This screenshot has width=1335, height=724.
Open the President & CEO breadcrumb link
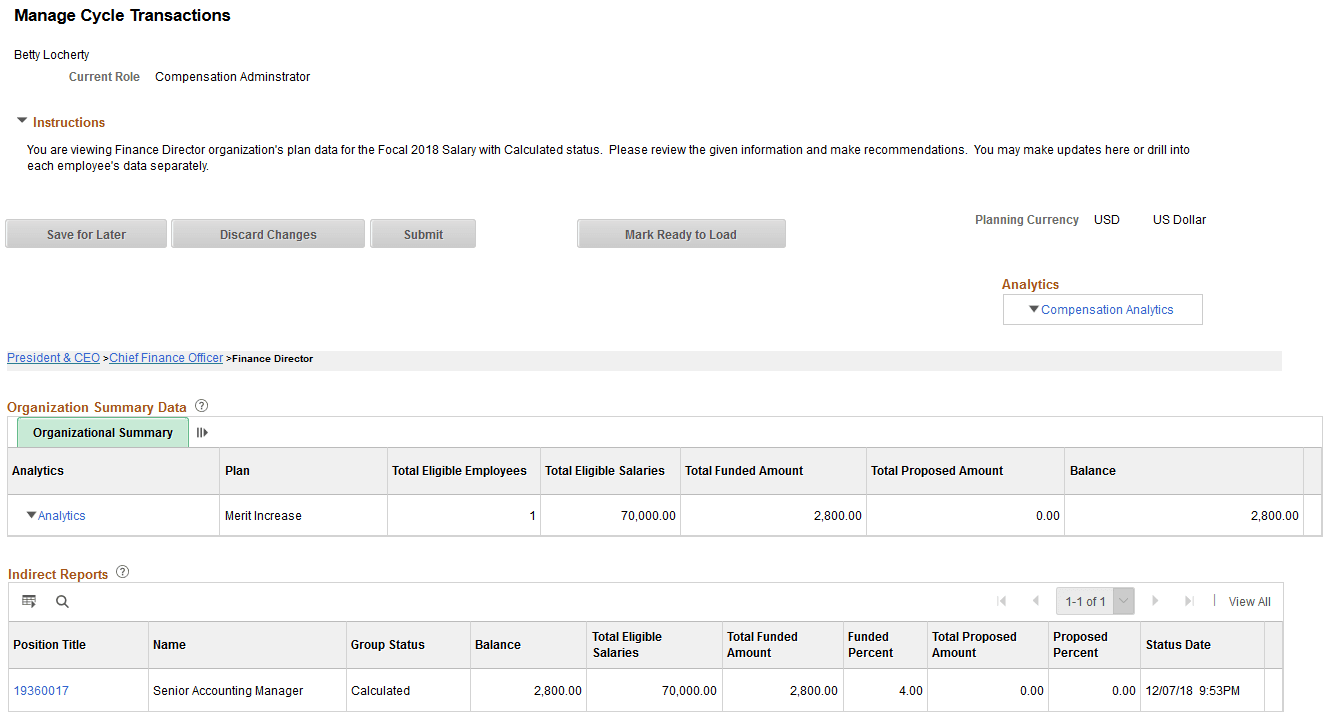[52, 357]
